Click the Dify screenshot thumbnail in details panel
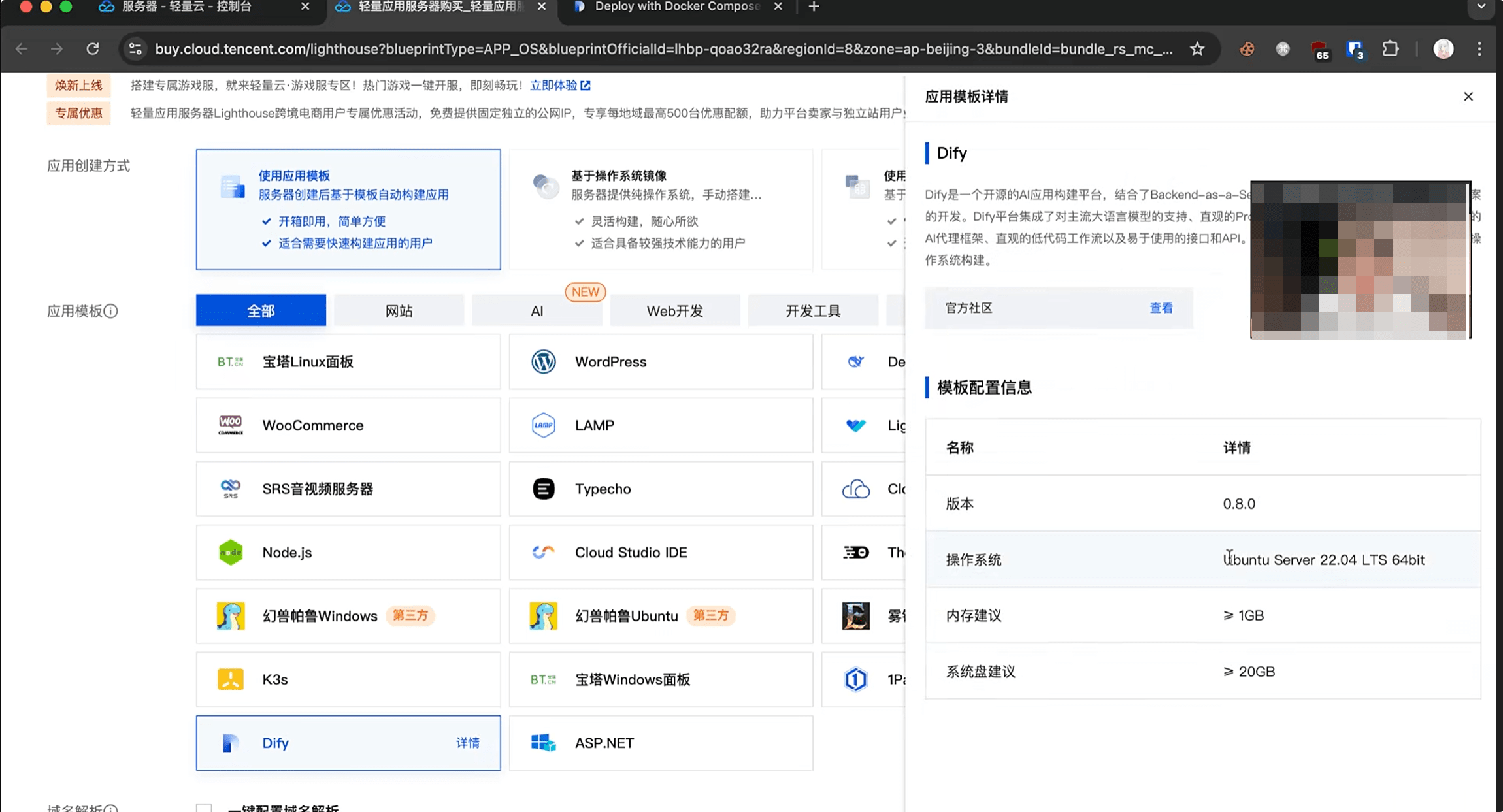 tap(1360, 259)
